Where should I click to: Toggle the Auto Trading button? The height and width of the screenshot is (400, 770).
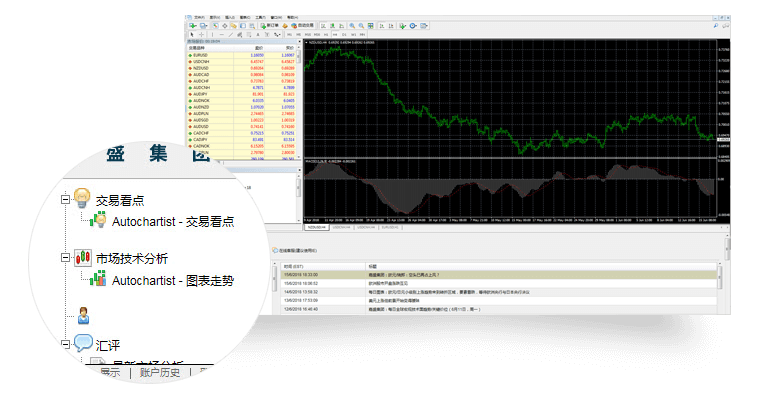click(302, 26)
